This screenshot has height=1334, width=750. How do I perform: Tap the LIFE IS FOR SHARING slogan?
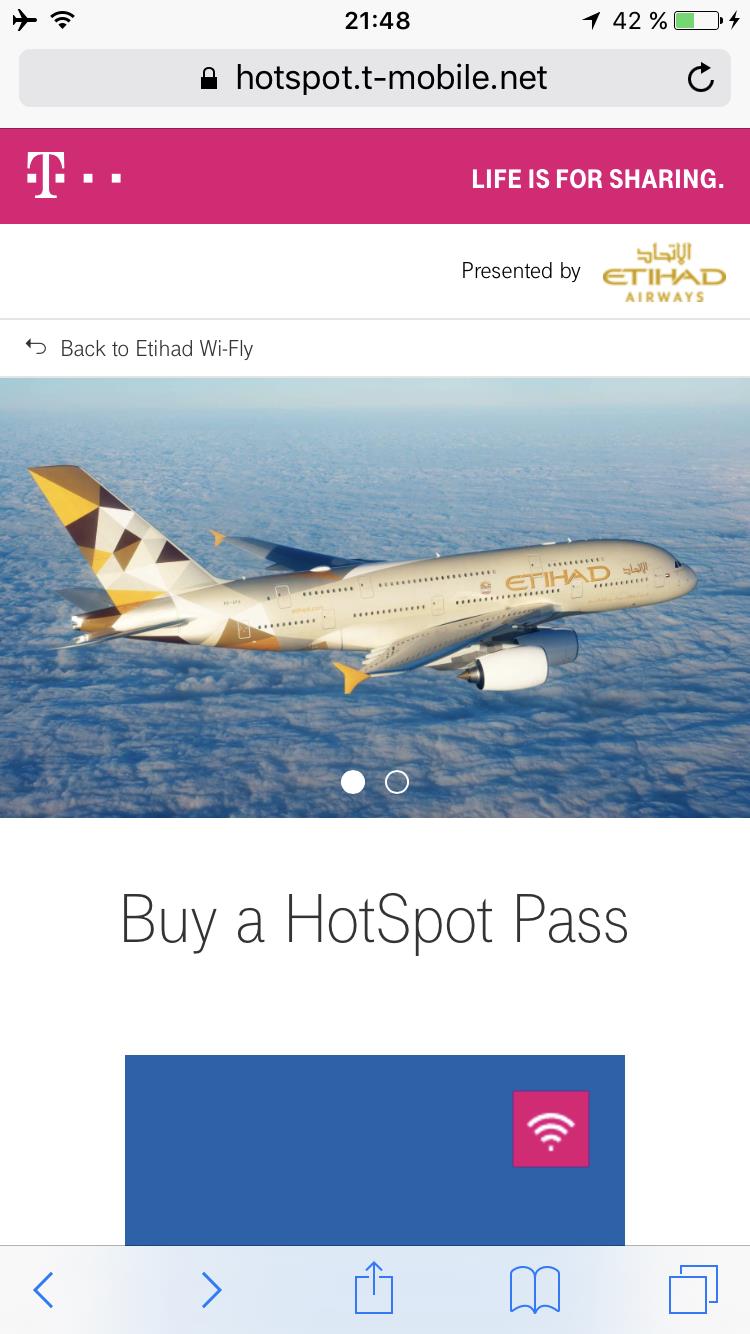598,179
